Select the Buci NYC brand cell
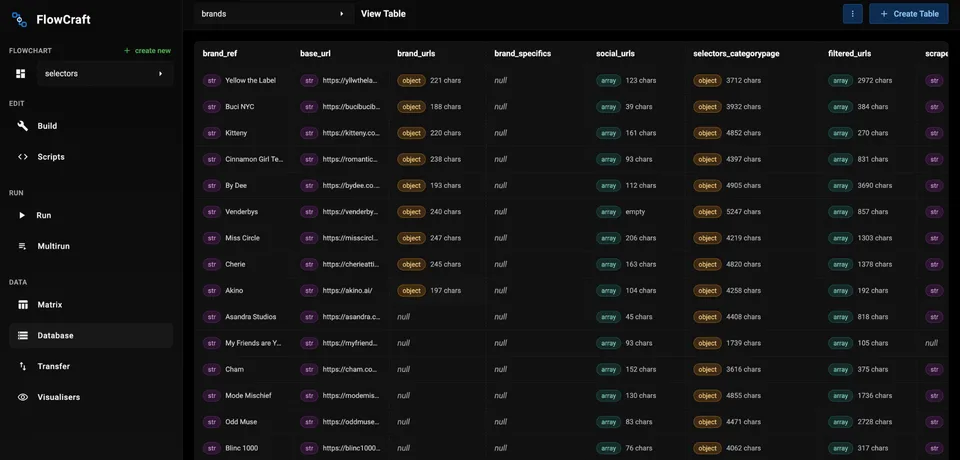The image size is (960, 460). [x=242, y=107]
